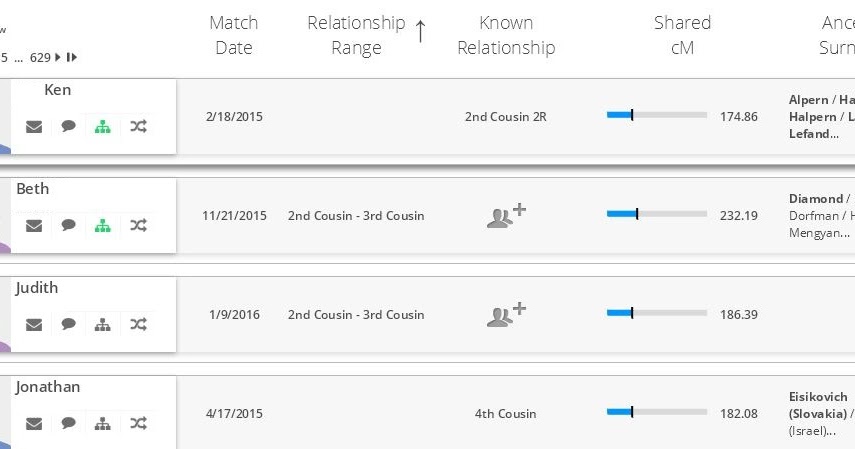Open Jonathan's family tree icon

pyautogui.click(x=102, y=423)
